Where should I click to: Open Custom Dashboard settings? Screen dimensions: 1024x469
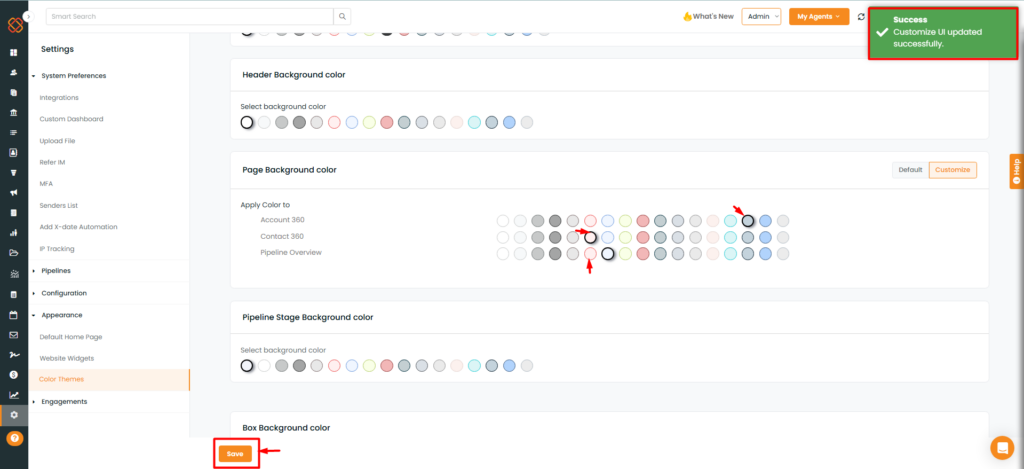(x=71, y=119)
